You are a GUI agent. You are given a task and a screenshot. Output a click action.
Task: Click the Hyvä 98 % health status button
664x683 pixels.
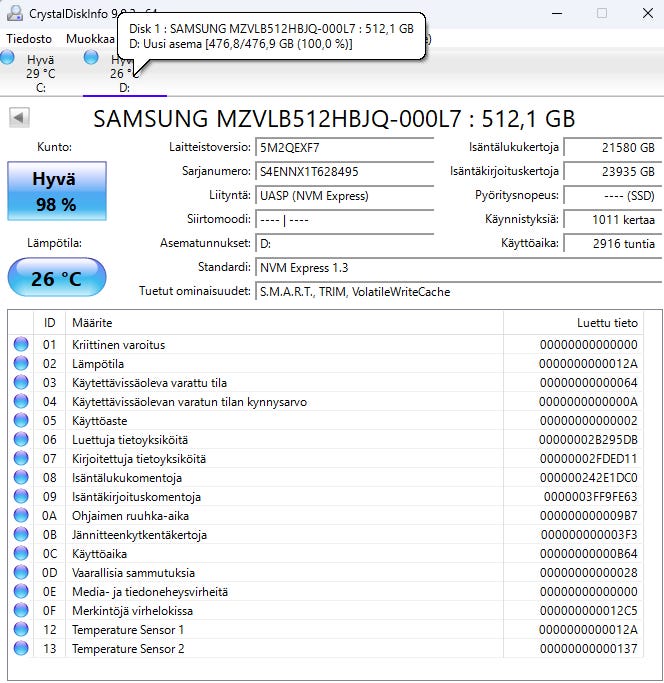[x=57, y=191]
